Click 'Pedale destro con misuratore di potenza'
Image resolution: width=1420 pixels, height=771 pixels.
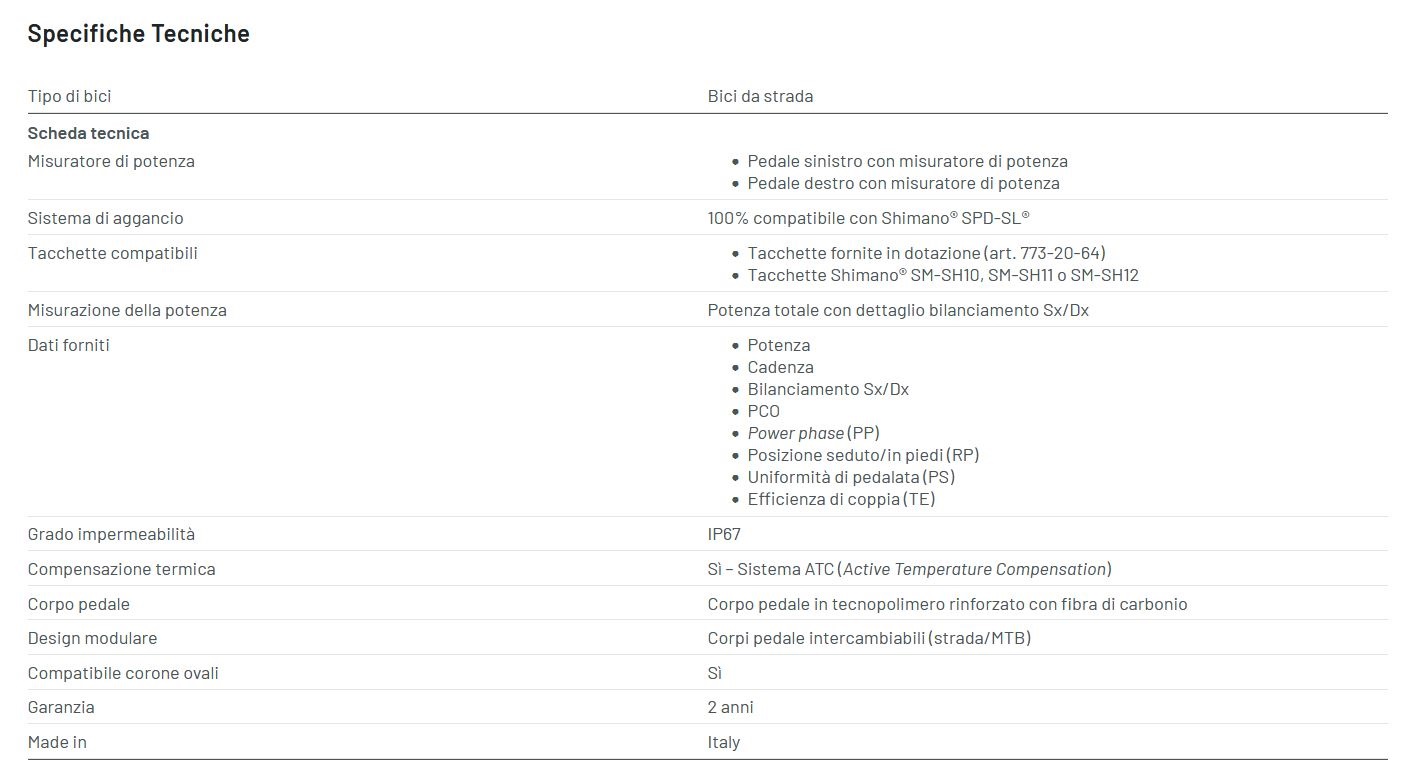coord(903,183)
